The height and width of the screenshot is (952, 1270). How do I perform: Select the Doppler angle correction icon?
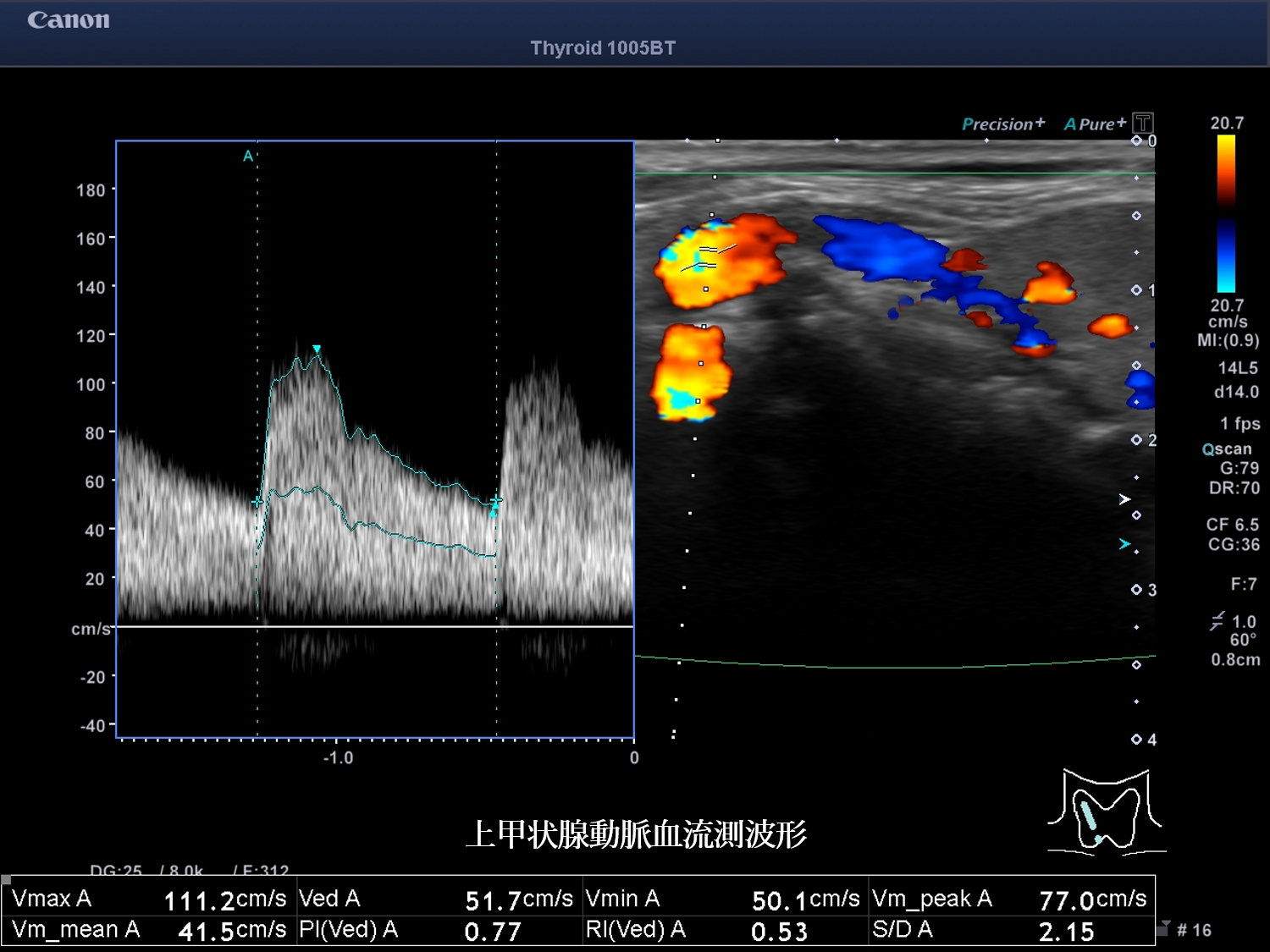tap(1217, 622)
